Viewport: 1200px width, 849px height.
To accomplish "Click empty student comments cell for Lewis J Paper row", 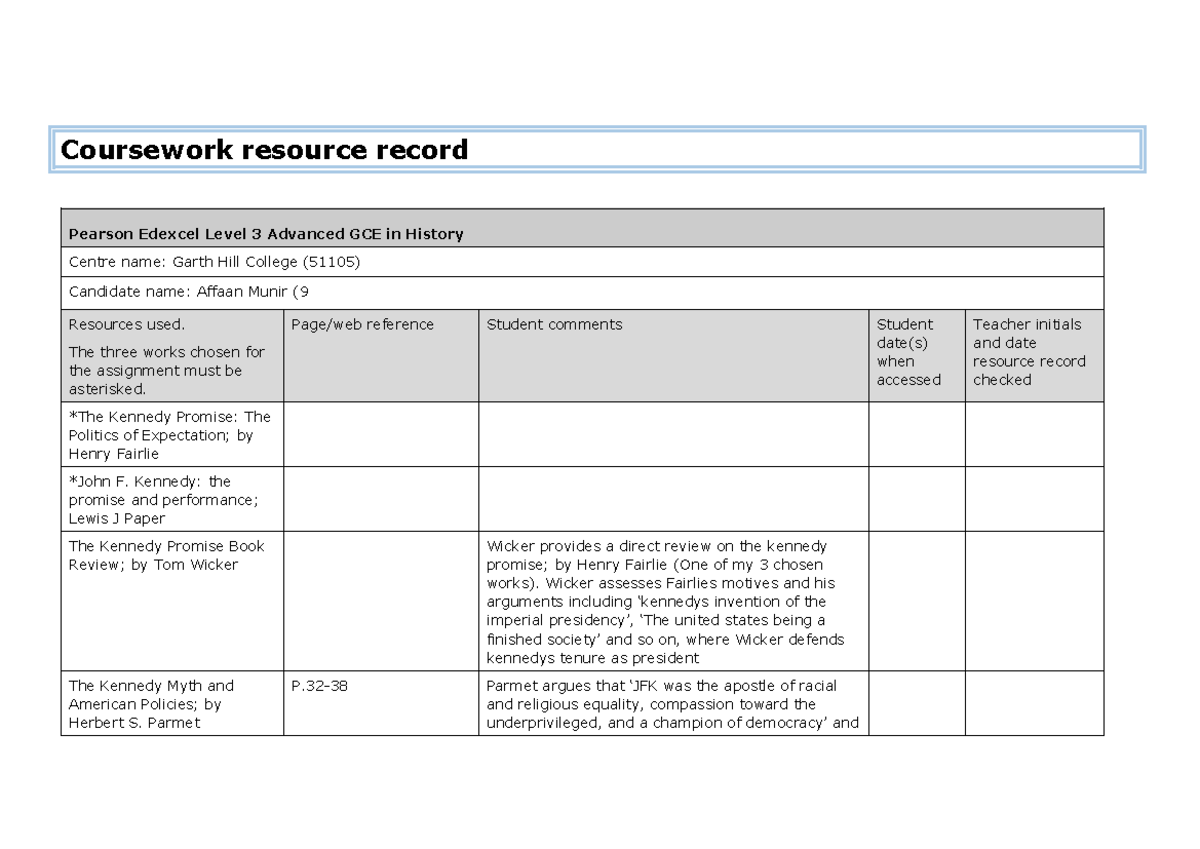I will [x=674, y=500].
